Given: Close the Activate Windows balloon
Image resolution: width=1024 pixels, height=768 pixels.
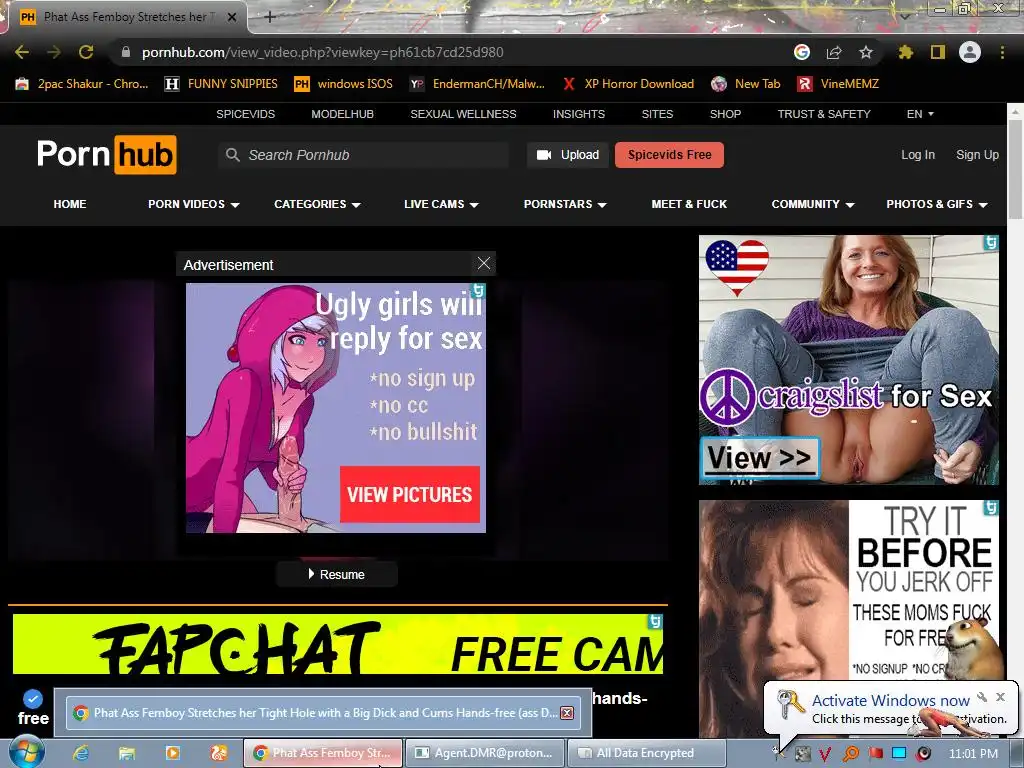Looking at the screenshot, I should pyautogui.click(x=1000, y=697).
